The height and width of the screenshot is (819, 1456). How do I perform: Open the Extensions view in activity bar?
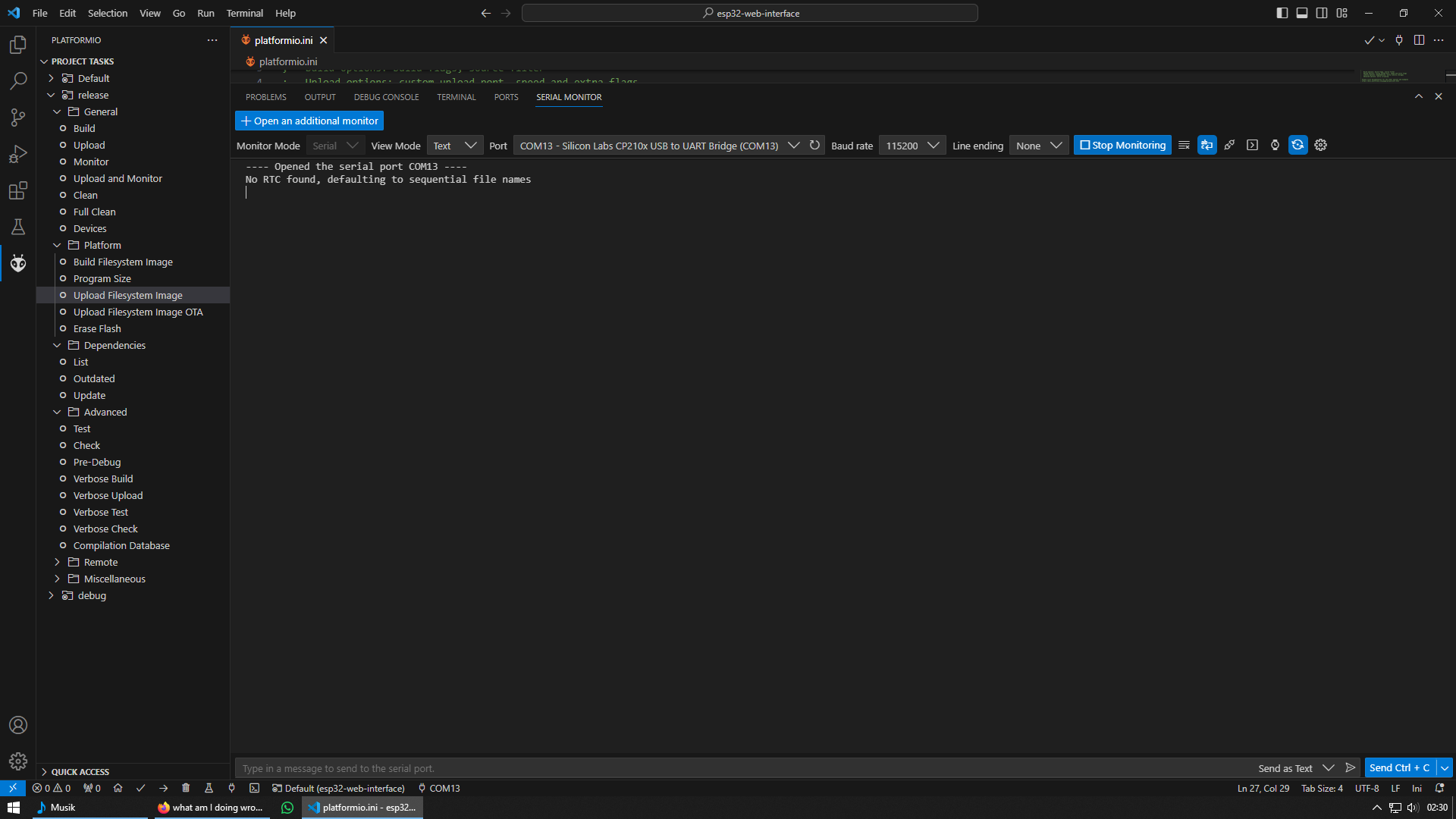18,190
